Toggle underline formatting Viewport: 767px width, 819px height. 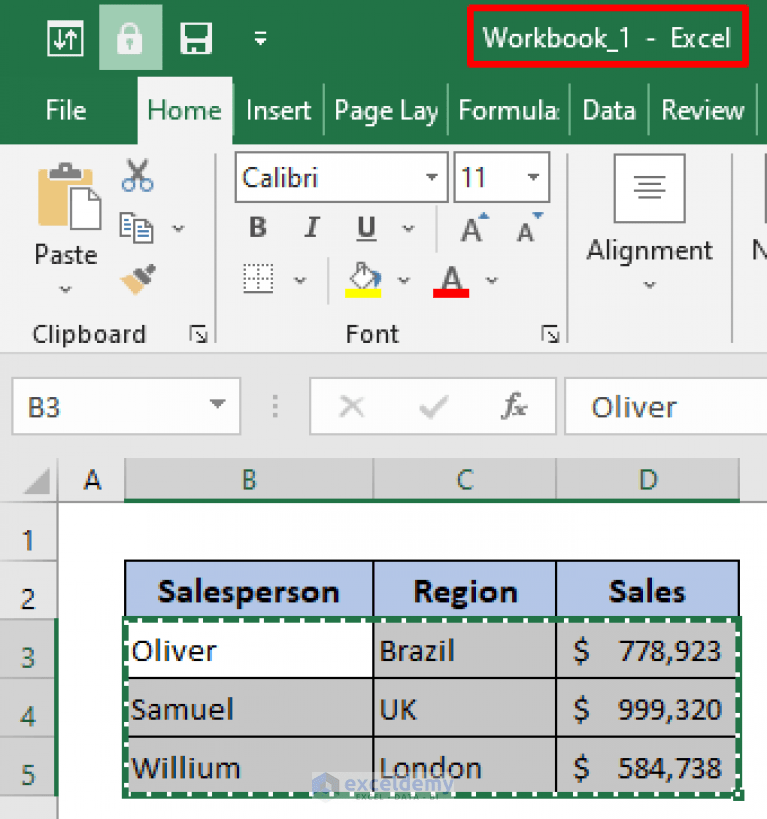click(365, 227)
